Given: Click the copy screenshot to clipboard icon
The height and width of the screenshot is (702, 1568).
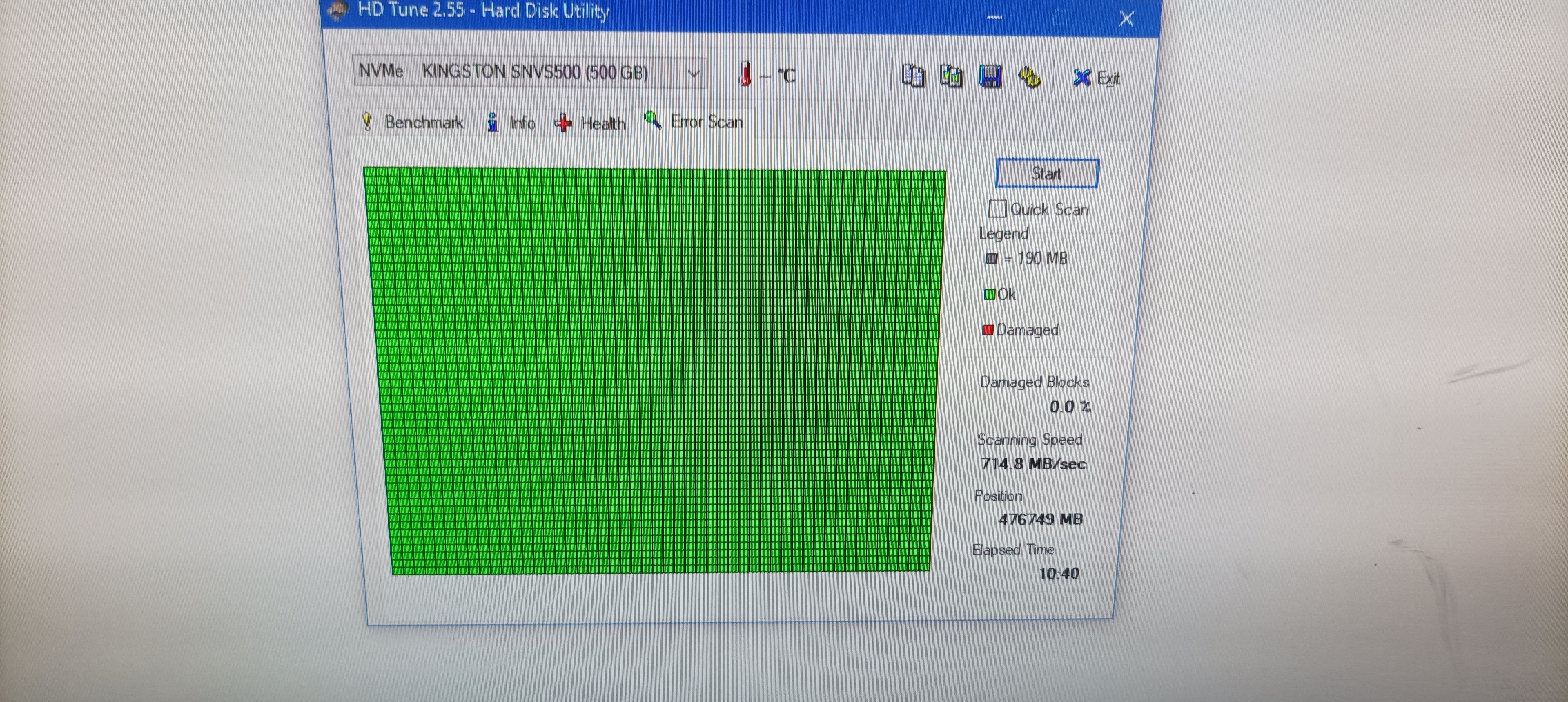Looking at the screenshot, I should point(951,77).
